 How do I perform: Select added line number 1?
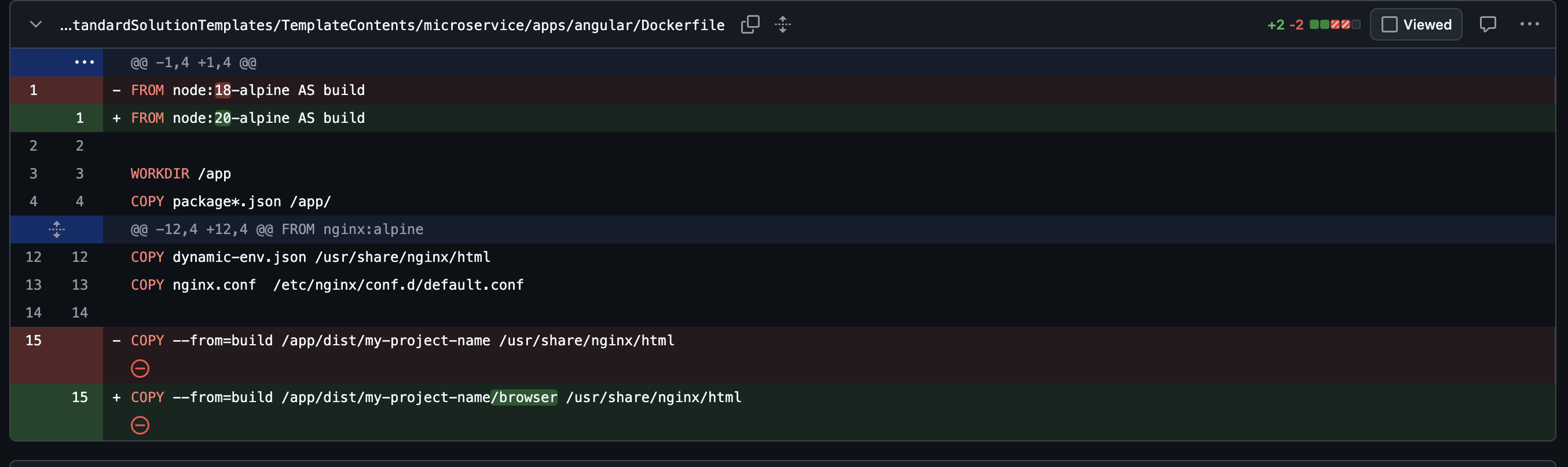(x=80, y=118)
